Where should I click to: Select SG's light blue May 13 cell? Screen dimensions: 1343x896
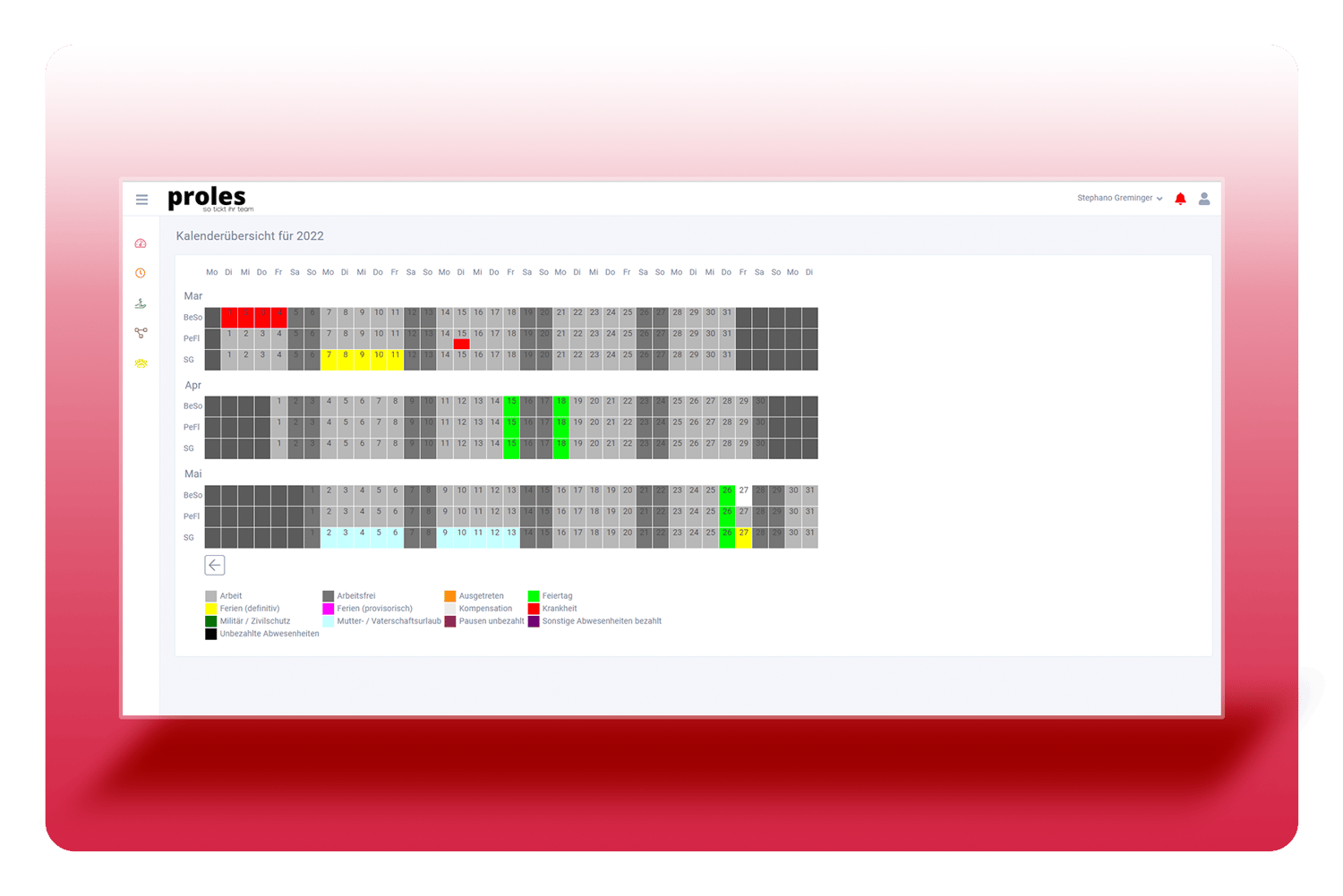(x=511, y=538)
